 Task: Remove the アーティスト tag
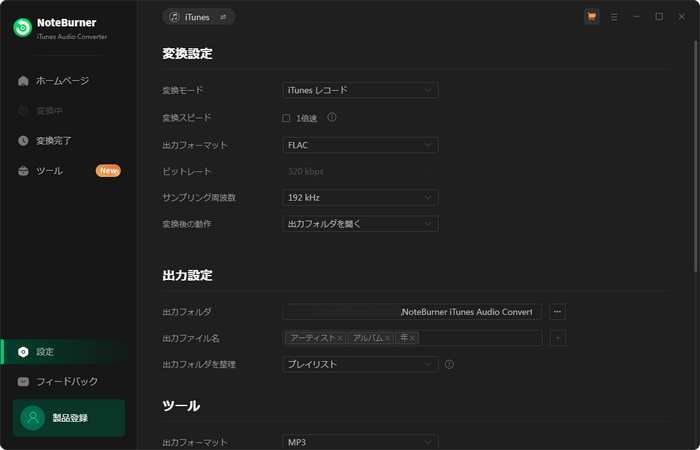(x=340, y=338)
